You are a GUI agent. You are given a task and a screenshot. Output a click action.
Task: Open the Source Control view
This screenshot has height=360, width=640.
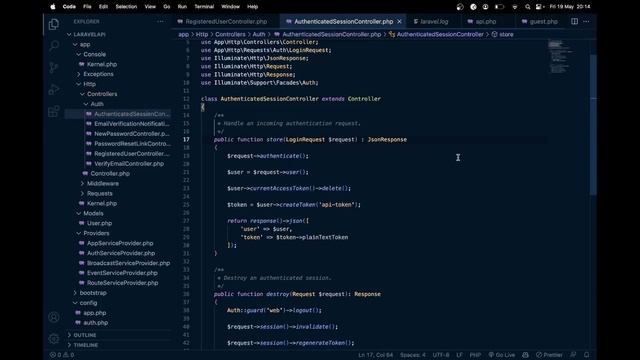pyautogui.click(x=53, y=67)
